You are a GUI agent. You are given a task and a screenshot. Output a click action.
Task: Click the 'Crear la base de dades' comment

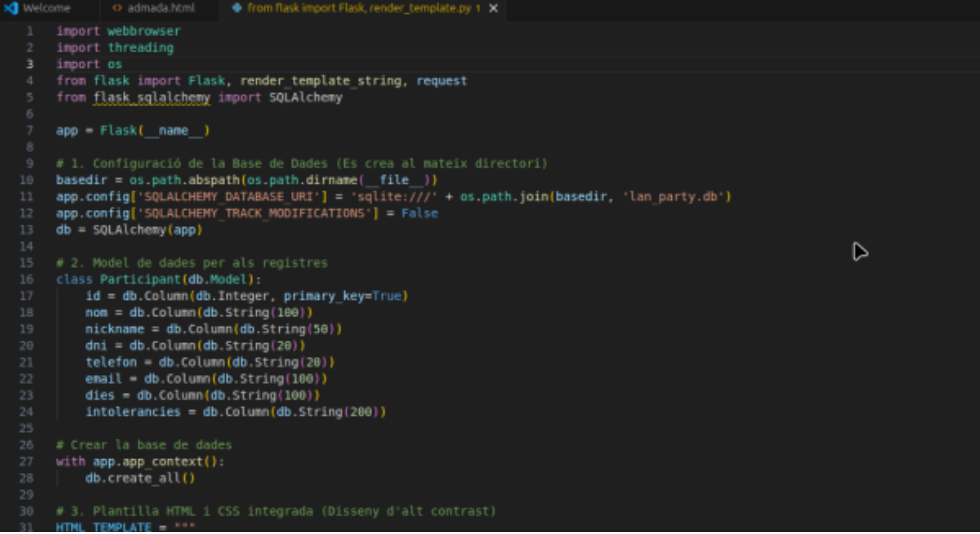(144, 444)
